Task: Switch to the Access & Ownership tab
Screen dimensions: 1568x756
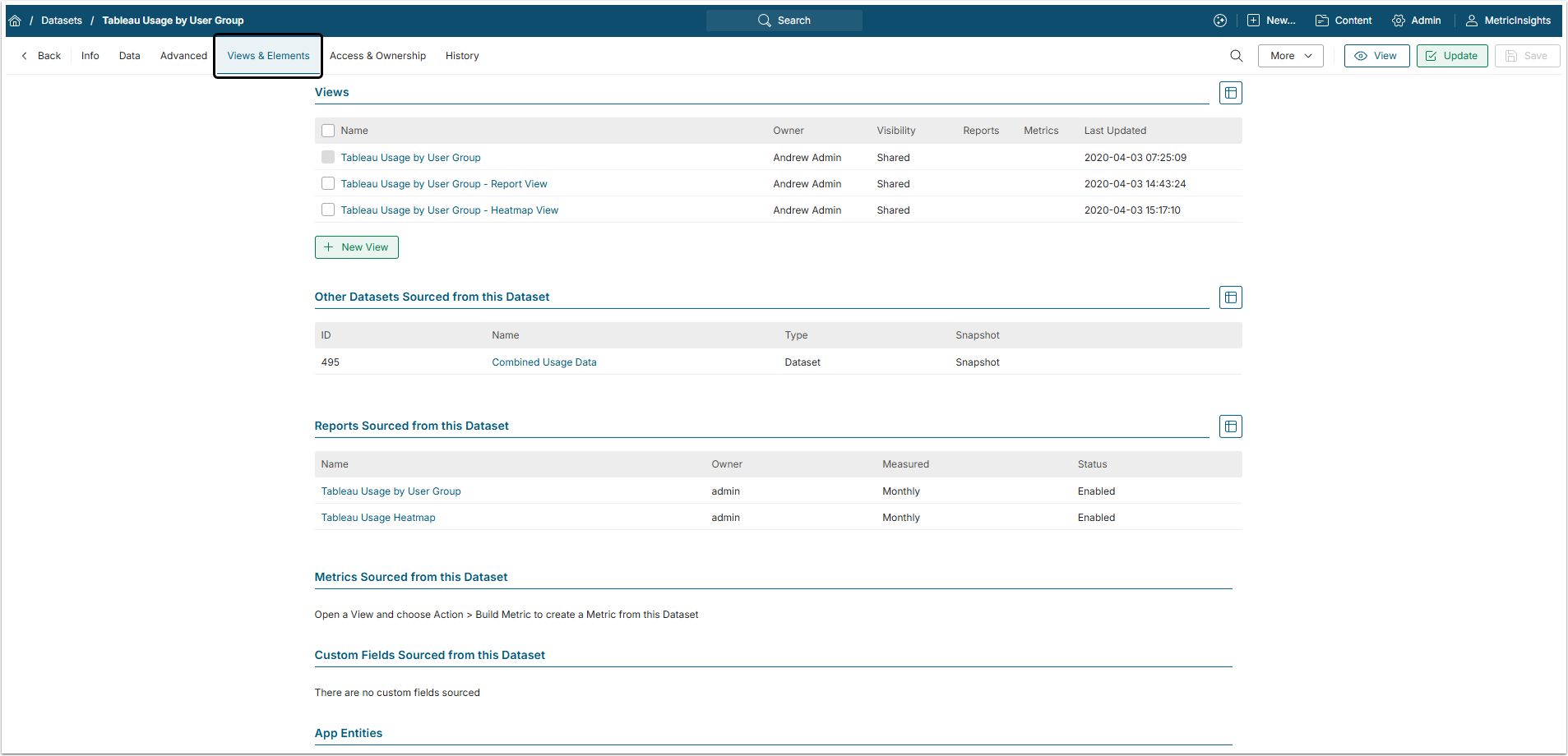Action: (377, 56)
